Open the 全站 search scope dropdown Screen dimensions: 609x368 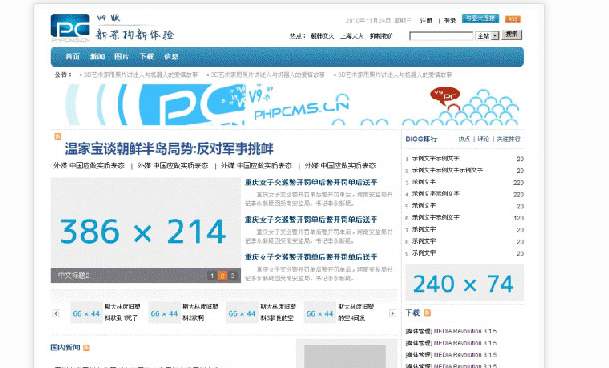point(487,36)
